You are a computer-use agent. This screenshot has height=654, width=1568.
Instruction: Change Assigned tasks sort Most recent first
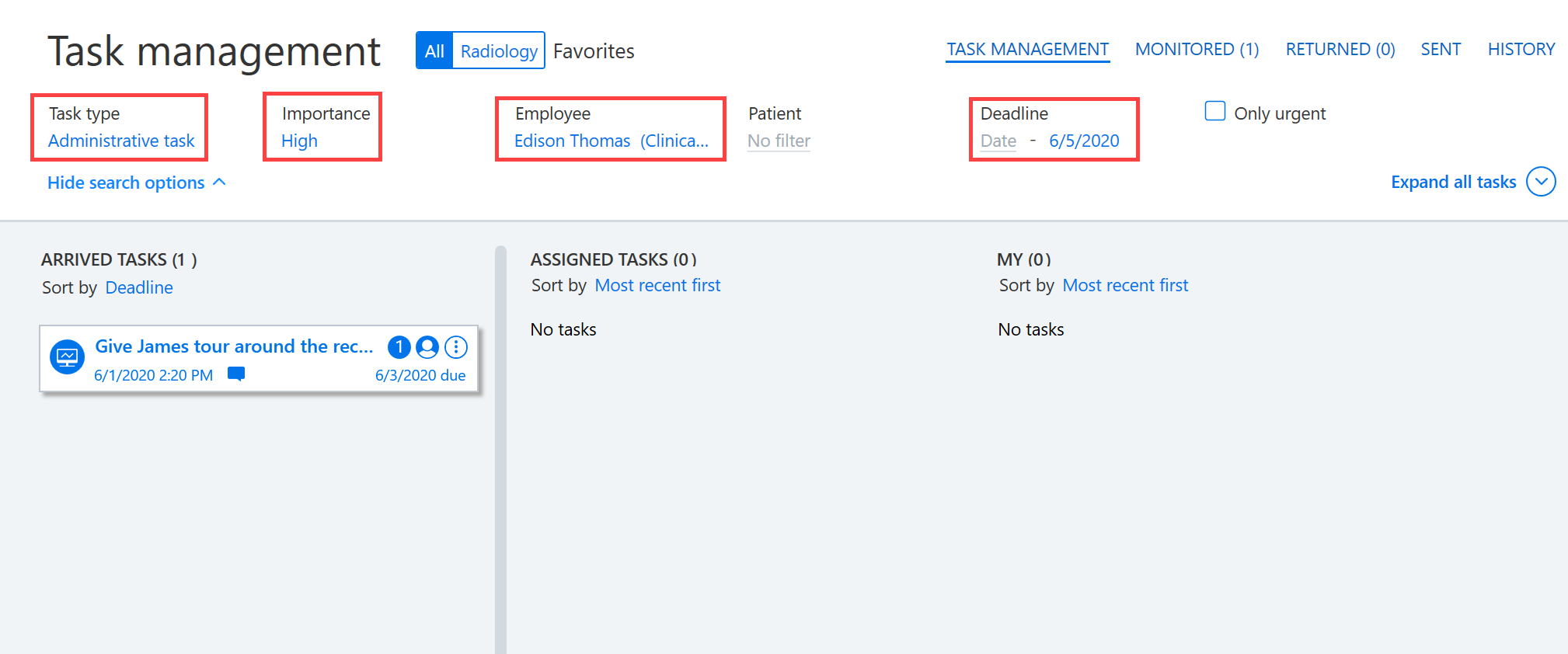click(657, 285)
